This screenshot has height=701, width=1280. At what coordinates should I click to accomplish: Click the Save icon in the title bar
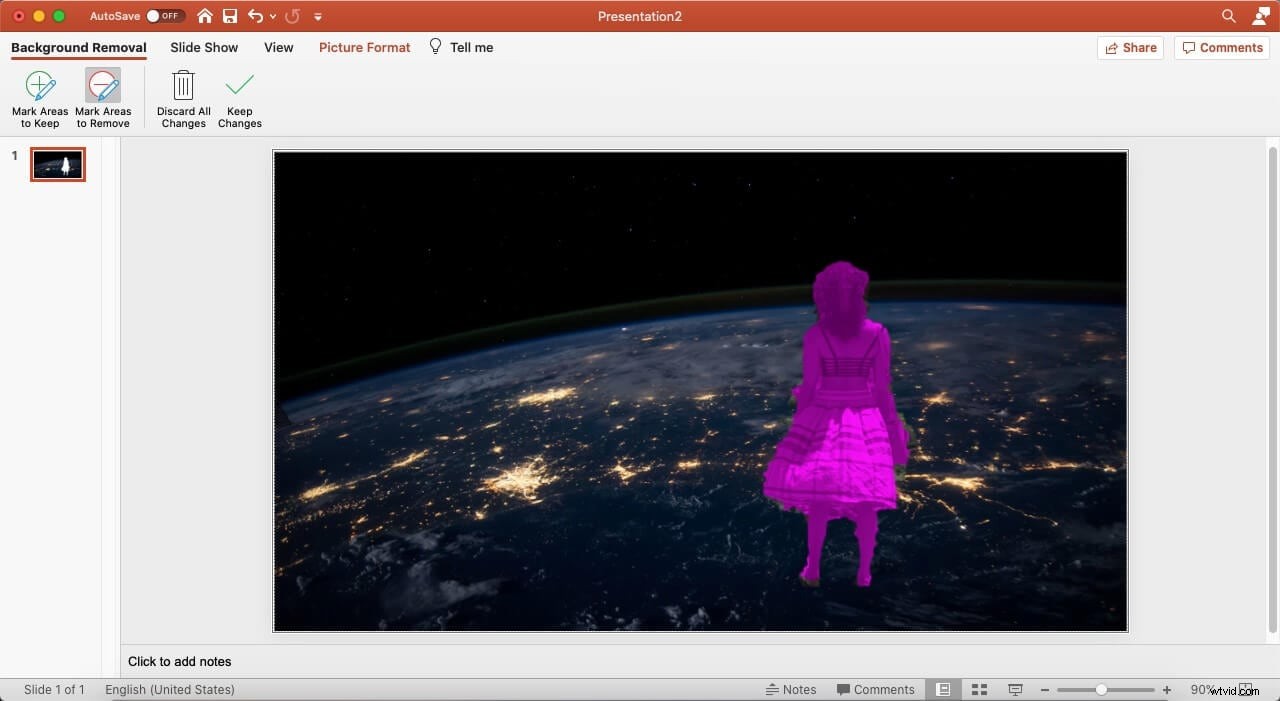[230, 16]
